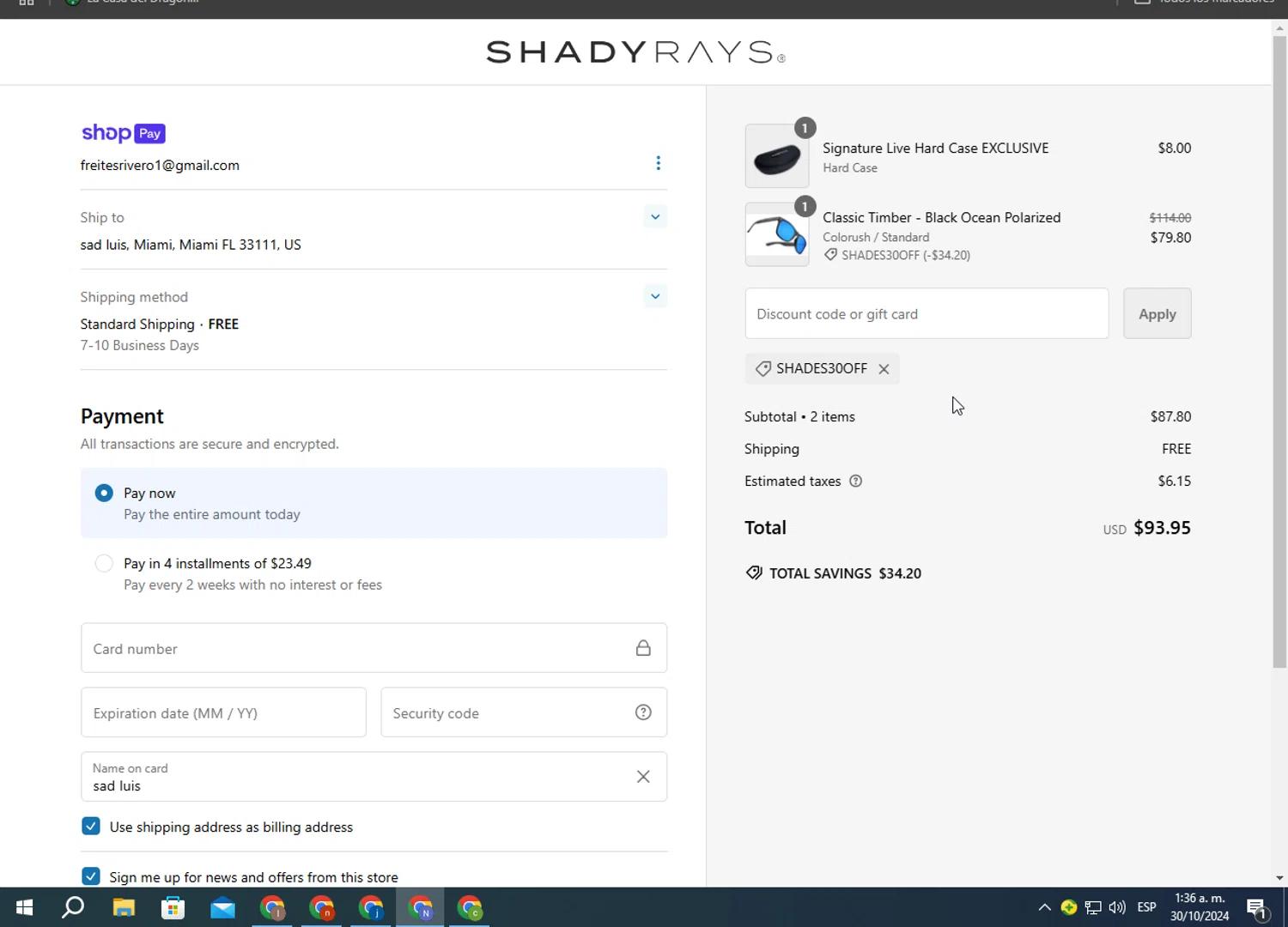
Task: Show the security code help tooltip
Action: pyautogui.click(x=643, y=712)
